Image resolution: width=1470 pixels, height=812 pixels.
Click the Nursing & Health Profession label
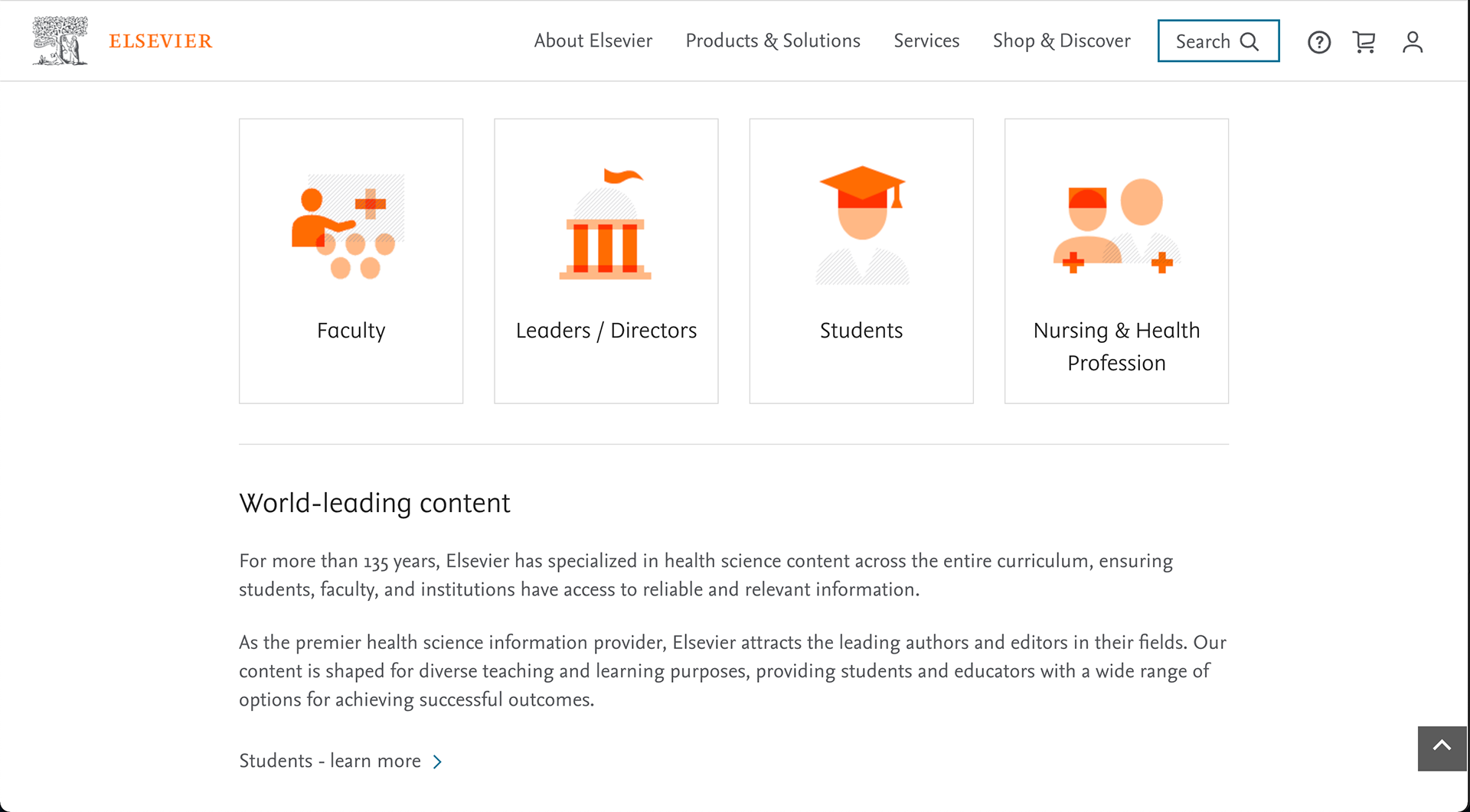coord(1116,347)
